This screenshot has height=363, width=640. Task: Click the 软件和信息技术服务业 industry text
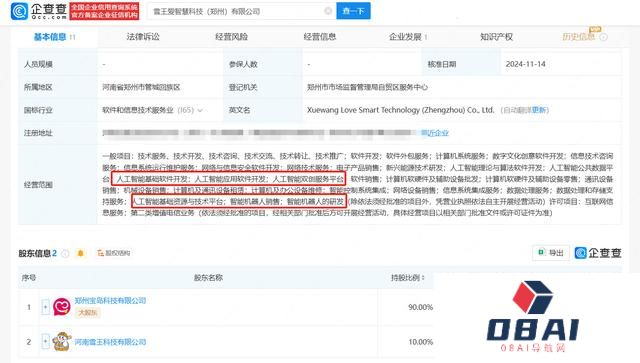click(x=138, y=110)
